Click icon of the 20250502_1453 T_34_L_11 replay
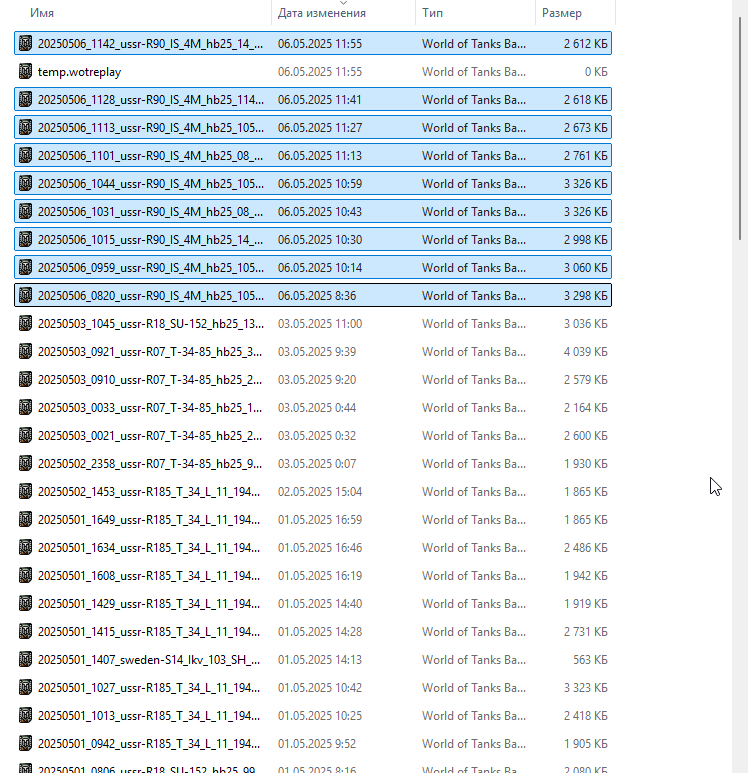 pos(25,492)
